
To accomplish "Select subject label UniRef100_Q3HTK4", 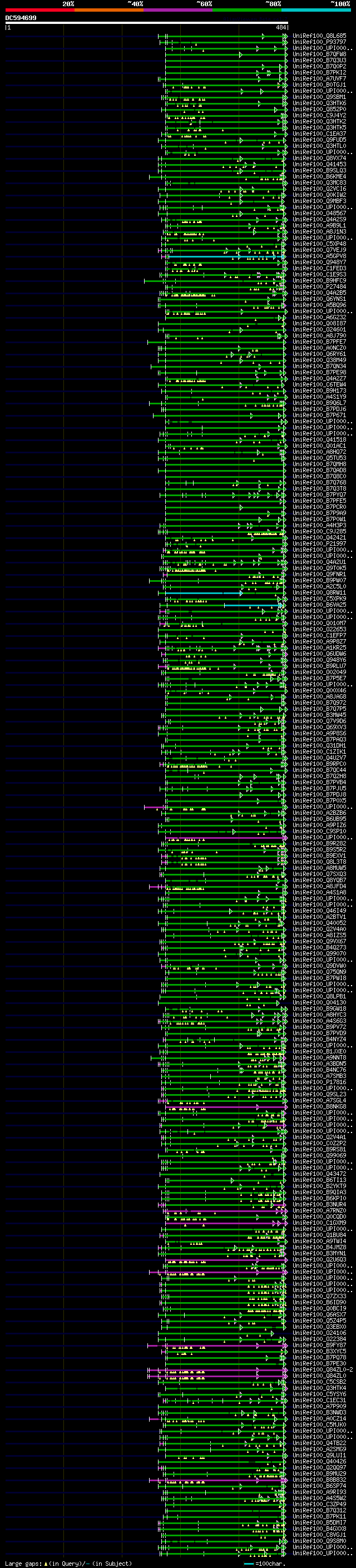I will point(319,1388).
